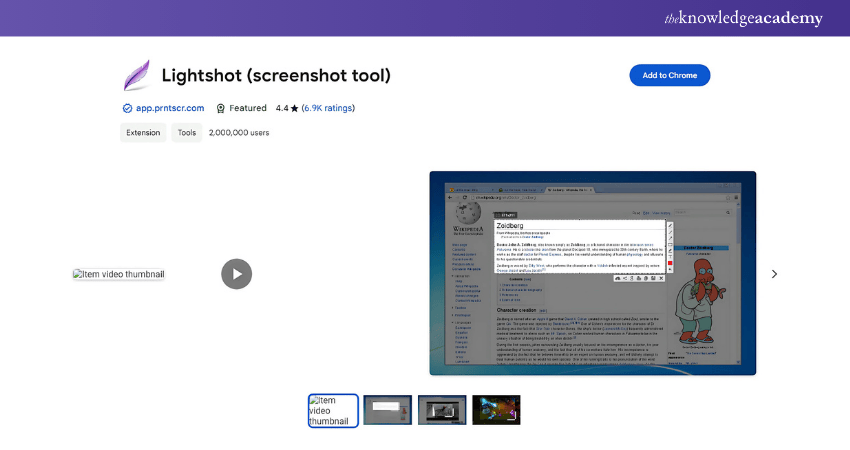
Task: Show the next screenshot with right chevron
Action: click(x=774, y=274)
